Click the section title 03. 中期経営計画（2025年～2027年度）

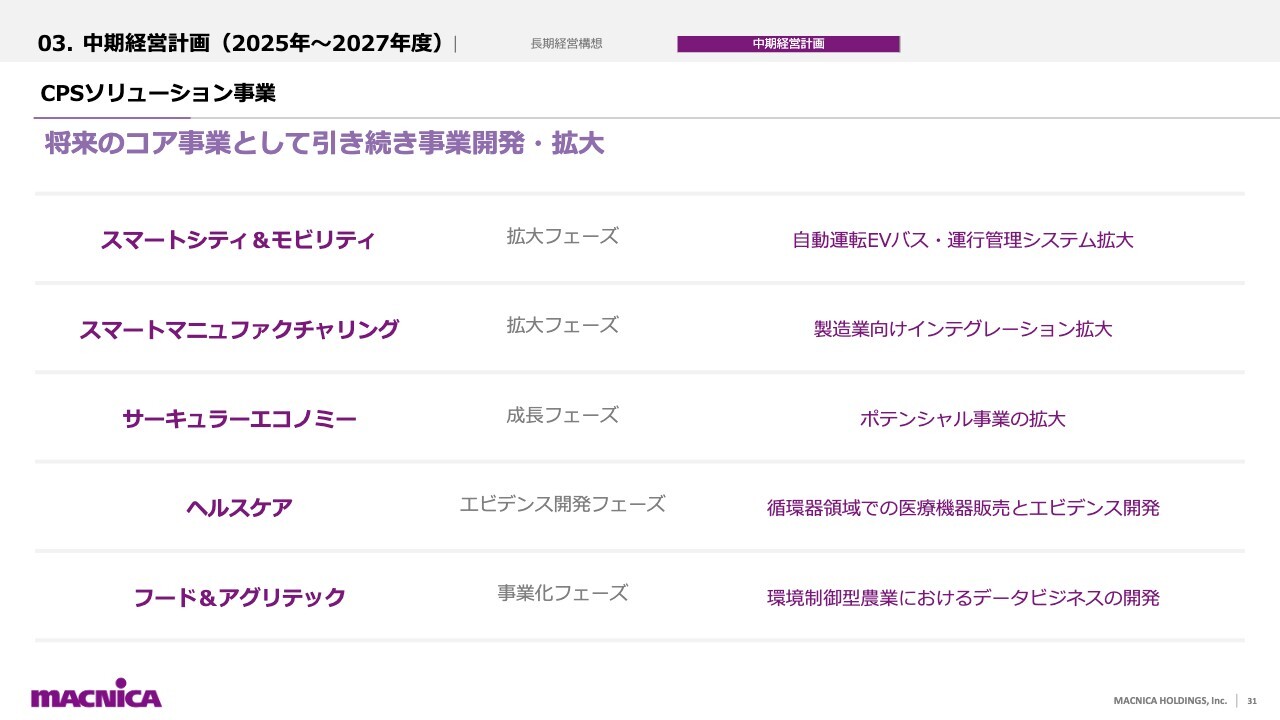coord(241,43)
